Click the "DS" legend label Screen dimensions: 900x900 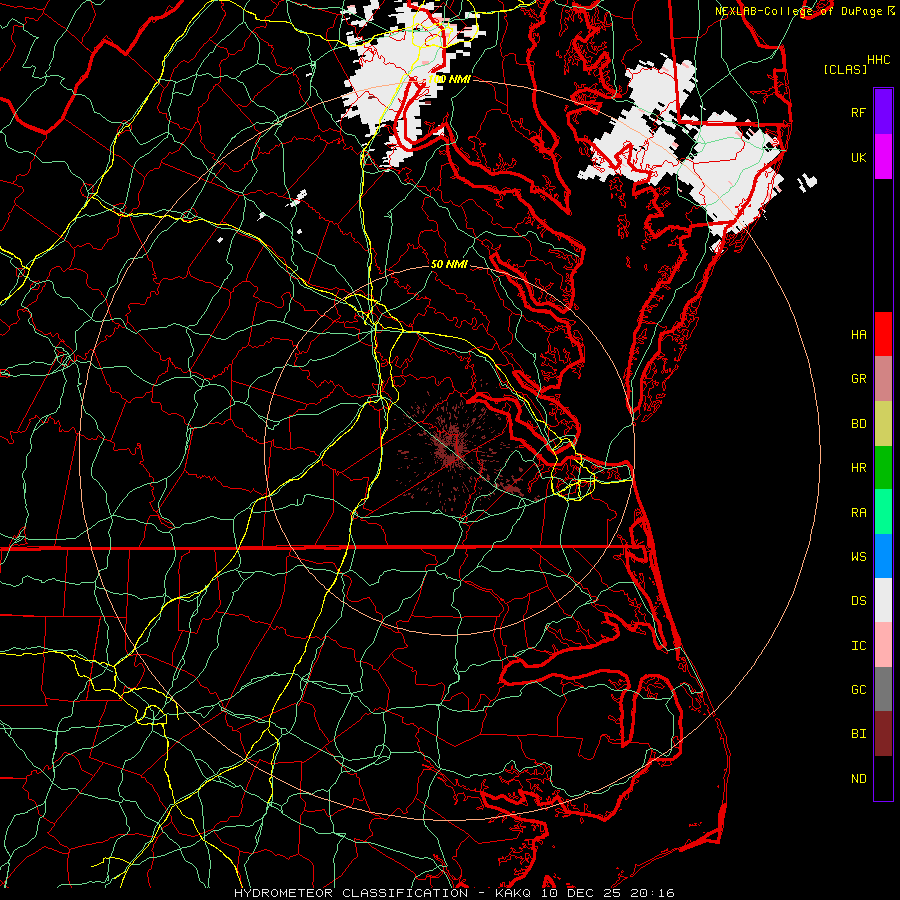click(859, 600)
